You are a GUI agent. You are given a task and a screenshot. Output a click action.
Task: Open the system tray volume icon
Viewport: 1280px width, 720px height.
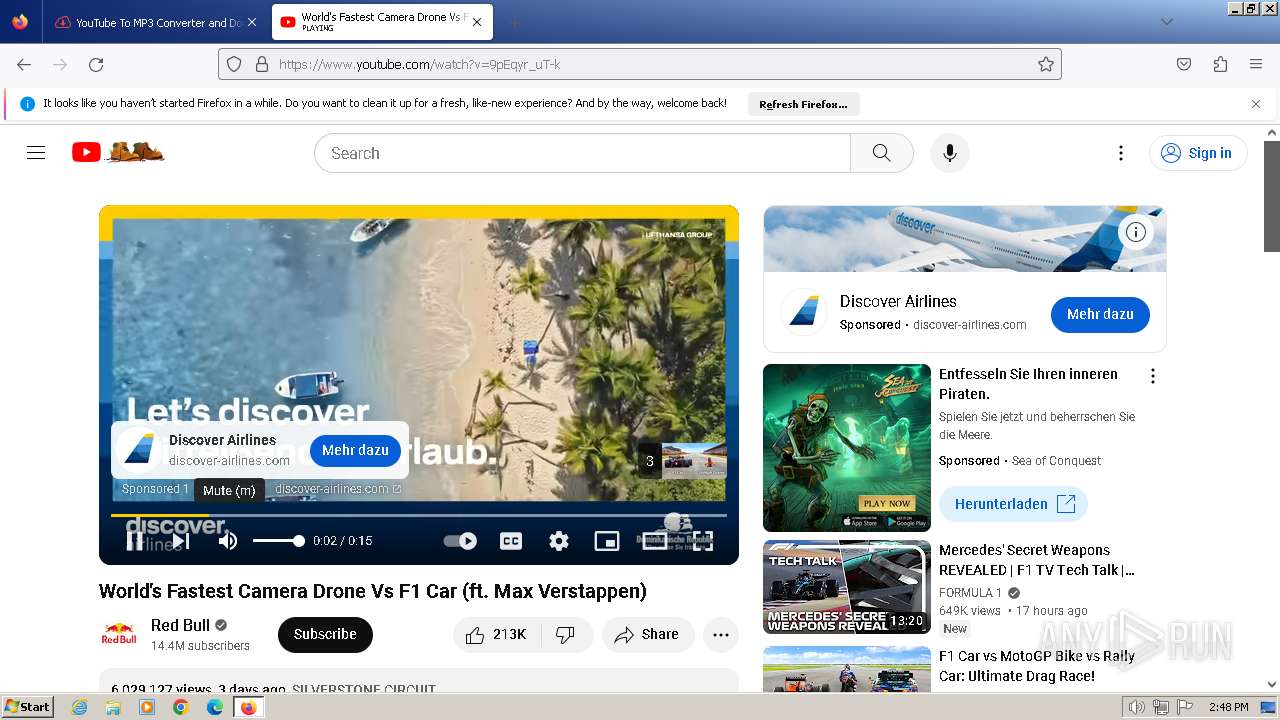(1137, 707)
